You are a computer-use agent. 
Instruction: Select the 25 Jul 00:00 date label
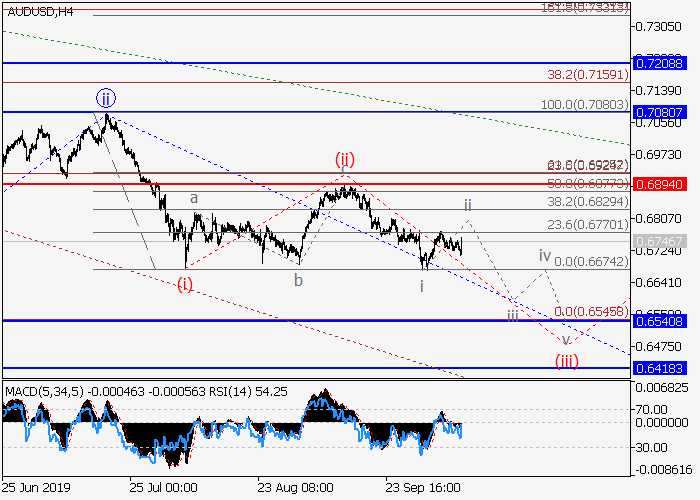(x=164, y=488)
